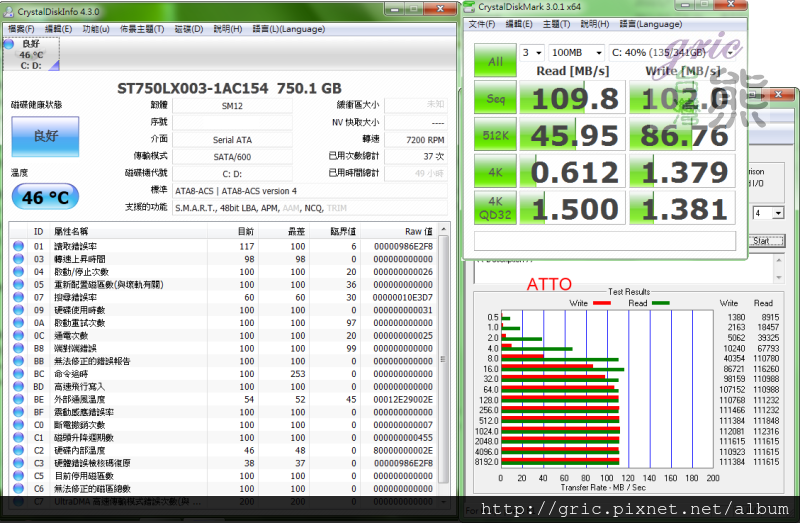Open the ATTO dropdown showing 4
Viewport: 800px width, 523px height.
(x=768, y=213)
